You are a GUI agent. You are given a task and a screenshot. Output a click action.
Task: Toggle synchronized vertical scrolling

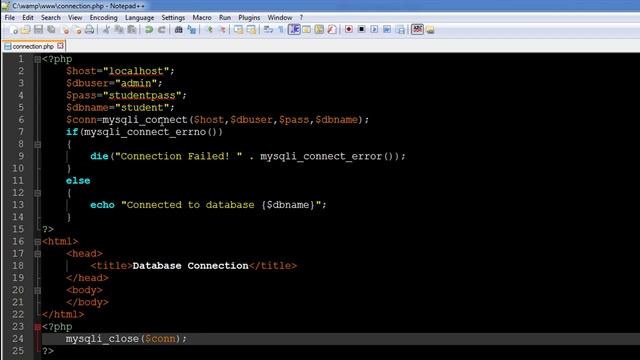point(238,29)
